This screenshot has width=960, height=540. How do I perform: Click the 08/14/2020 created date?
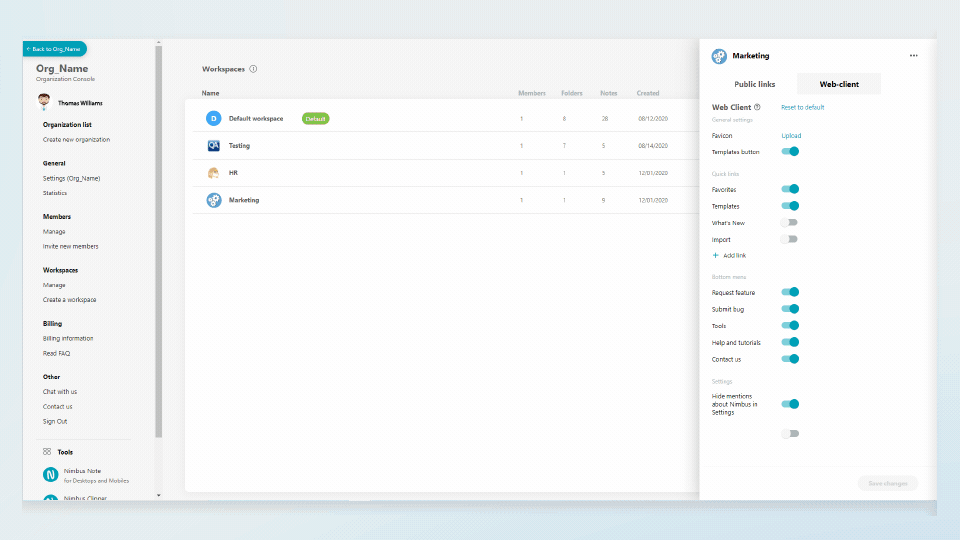click(653, 146)
